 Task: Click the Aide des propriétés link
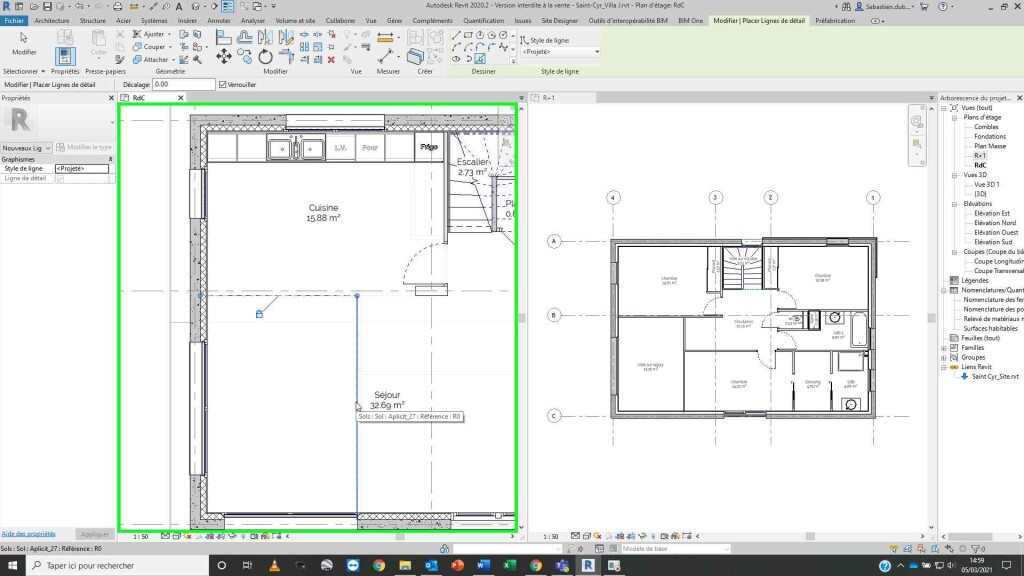(28, 534)
